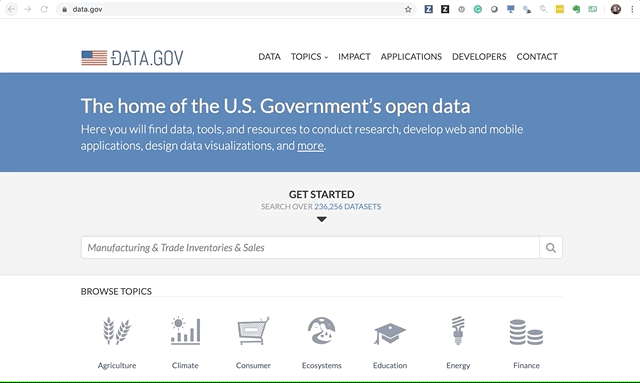
Task: Open the Evernote elephant extension
Action: point(576,9)
